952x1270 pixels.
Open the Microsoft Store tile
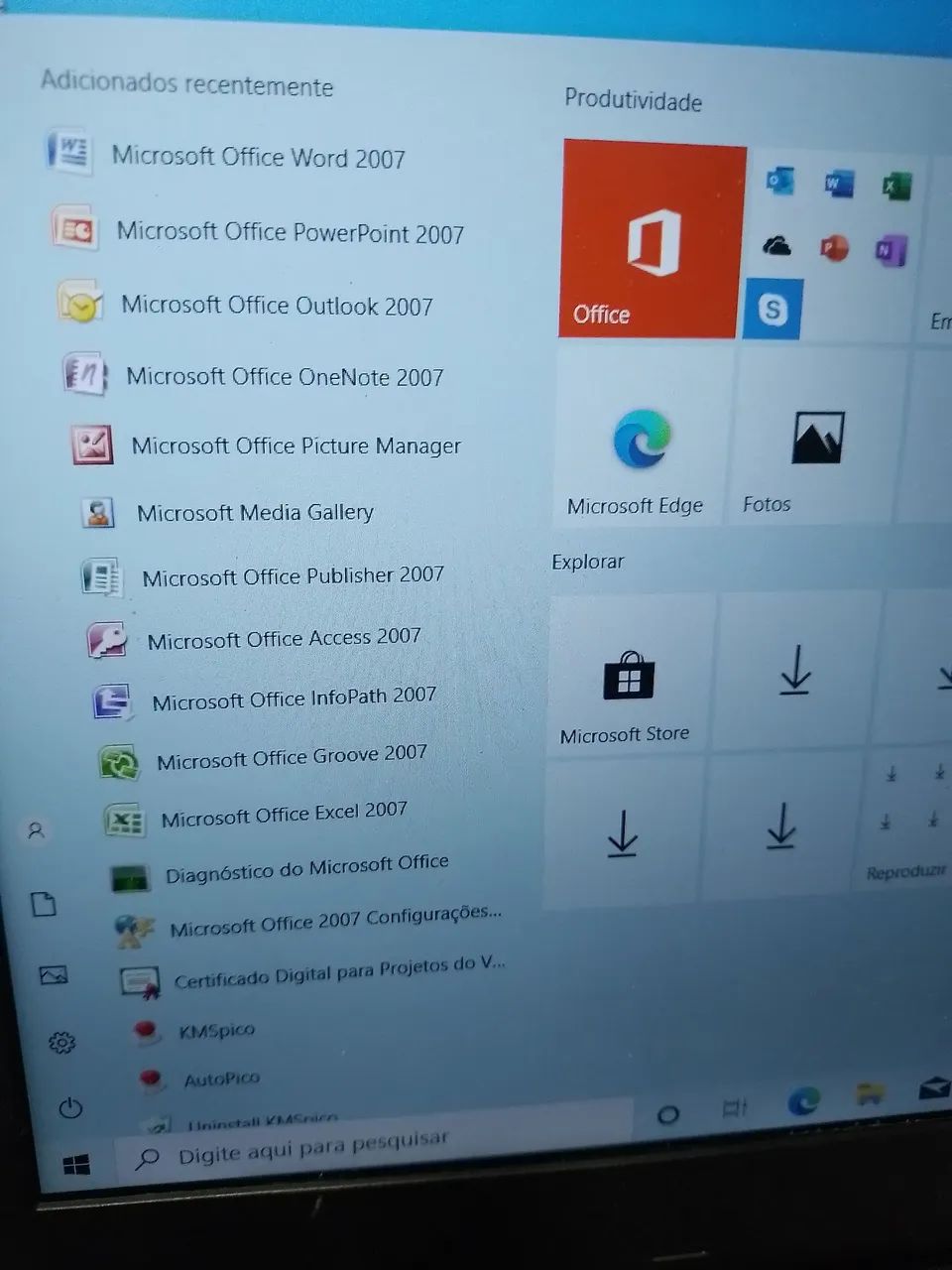click(x=630, y=675)
